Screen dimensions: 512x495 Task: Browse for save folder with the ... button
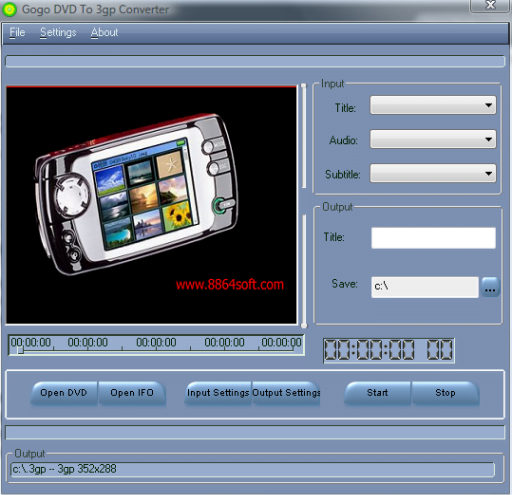coord(490,287)
